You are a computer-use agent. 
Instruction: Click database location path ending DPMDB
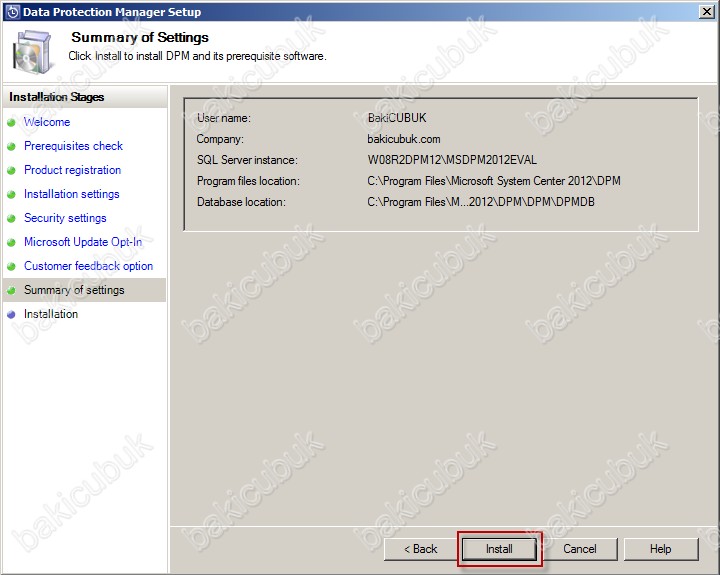[x=481, y=202]
